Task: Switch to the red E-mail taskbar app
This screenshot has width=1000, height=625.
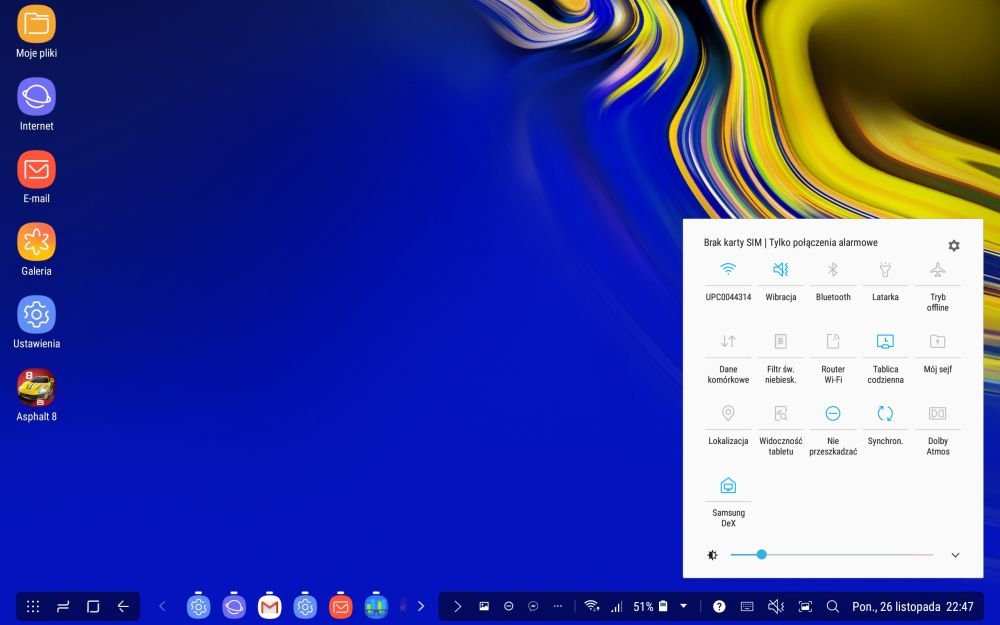Action: 341,607
